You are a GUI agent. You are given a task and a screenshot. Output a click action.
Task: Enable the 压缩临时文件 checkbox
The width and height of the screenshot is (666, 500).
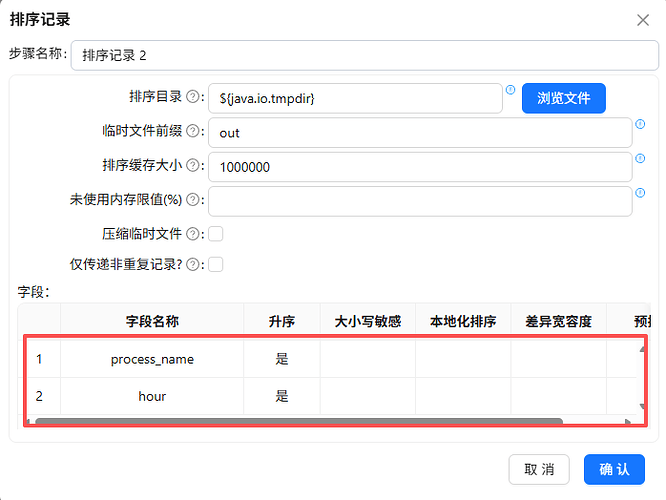(x=216, y=234)
